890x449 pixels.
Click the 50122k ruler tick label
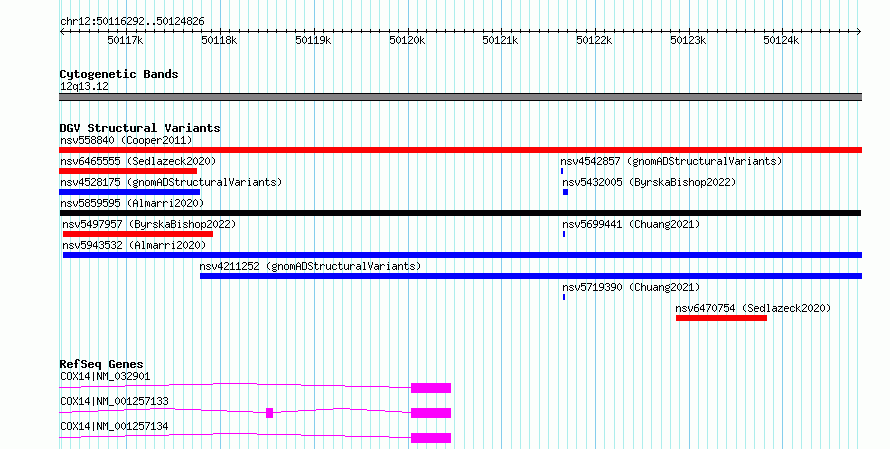click(594, 40)
